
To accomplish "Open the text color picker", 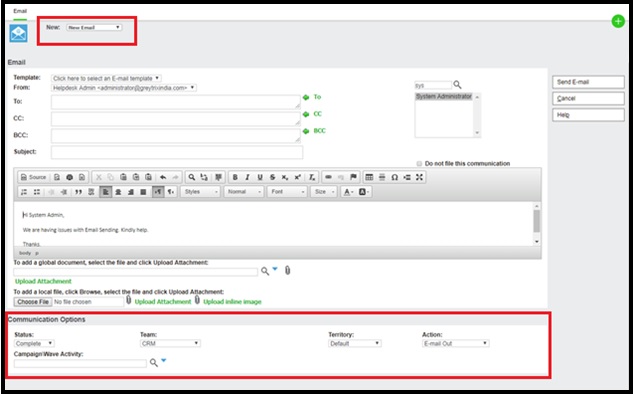I will pos(349,192).
